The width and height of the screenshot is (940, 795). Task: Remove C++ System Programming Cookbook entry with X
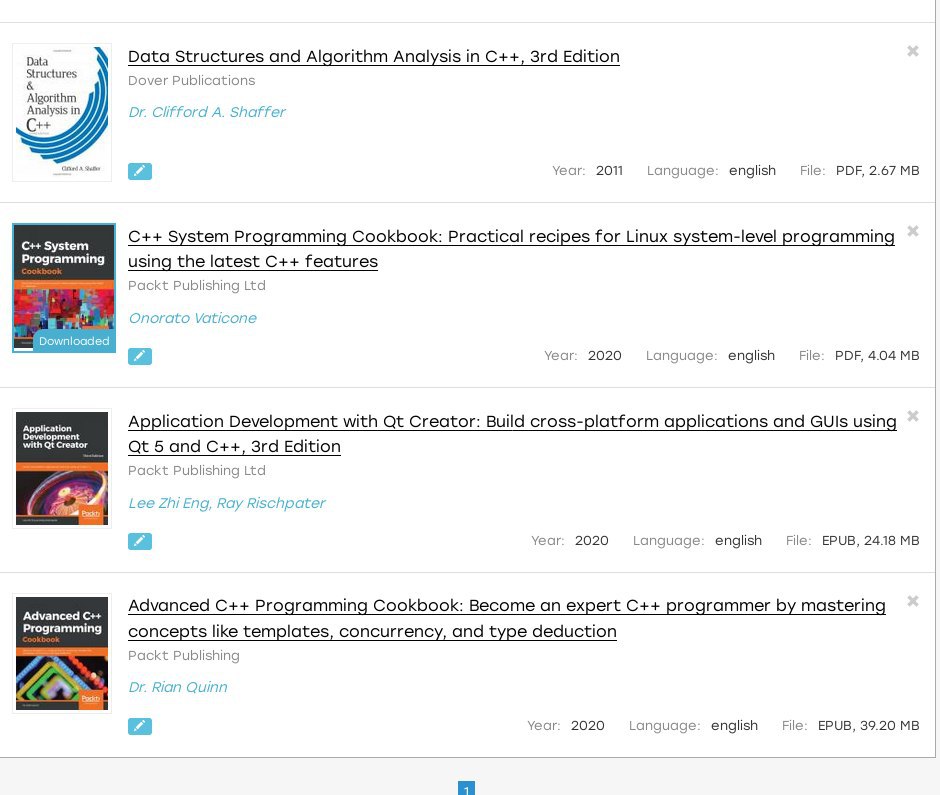(x=912, y=231)
